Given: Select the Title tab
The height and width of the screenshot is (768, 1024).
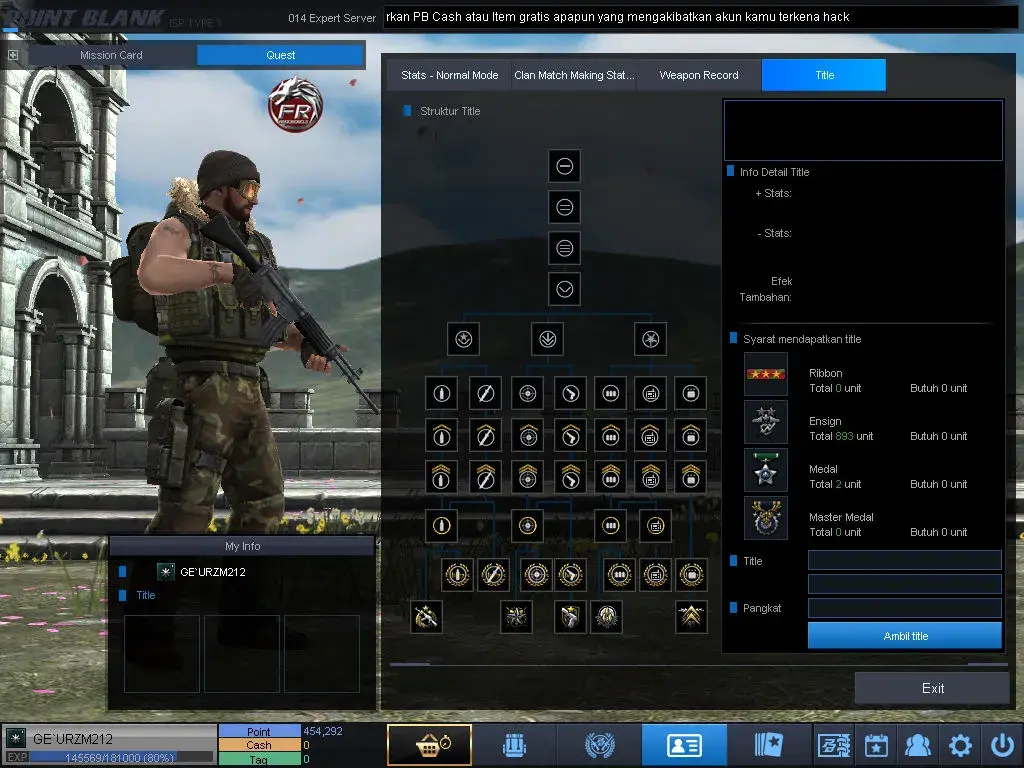Looking at the screenshot, I should pos(824,75).
